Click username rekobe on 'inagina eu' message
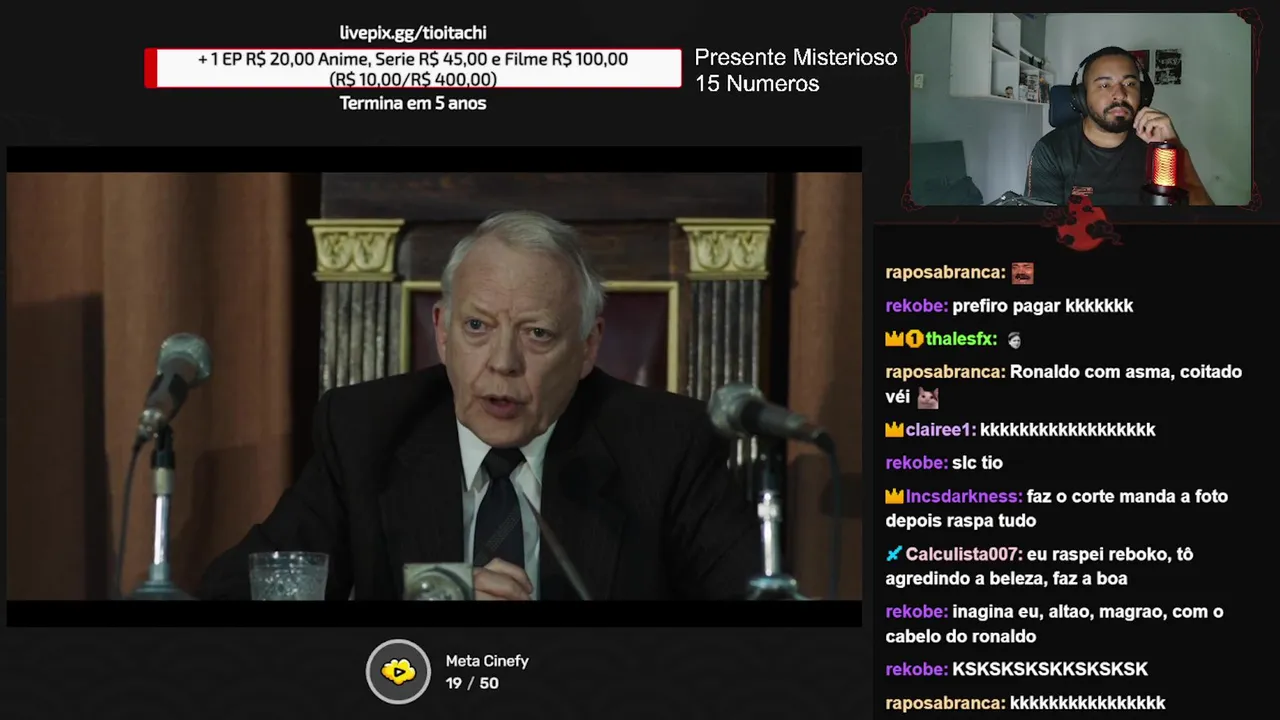 [916, 611]
